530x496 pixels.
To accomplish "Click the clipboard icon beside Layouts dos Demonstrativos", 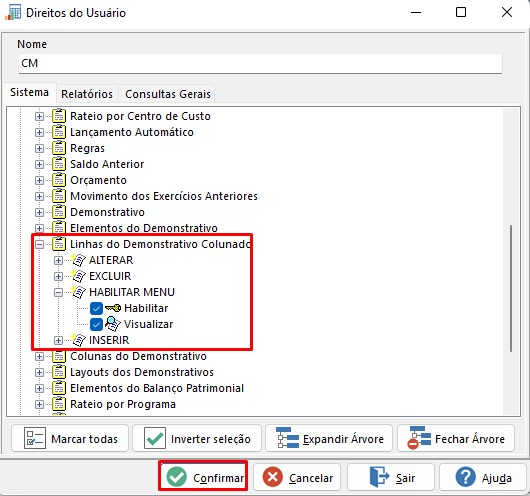I will [59, 372].
